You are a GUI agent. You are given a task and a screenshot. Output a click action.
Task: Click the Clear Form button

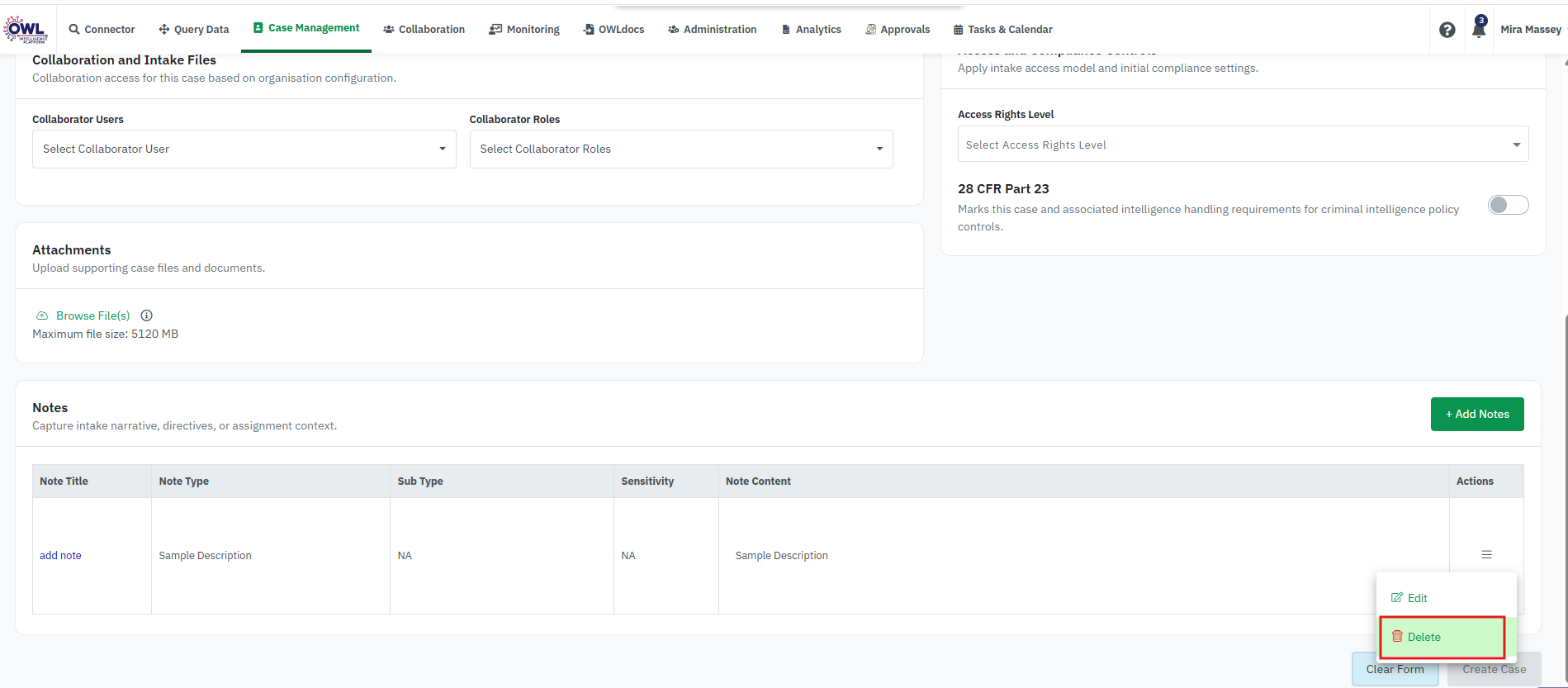pyautogui.click(x=1395, y=669)
